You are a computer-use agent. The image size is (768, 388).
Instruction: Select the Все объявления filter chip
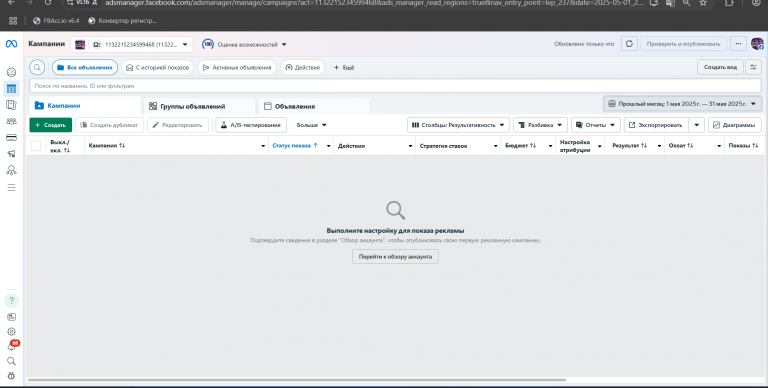click(x=85, y=68)
